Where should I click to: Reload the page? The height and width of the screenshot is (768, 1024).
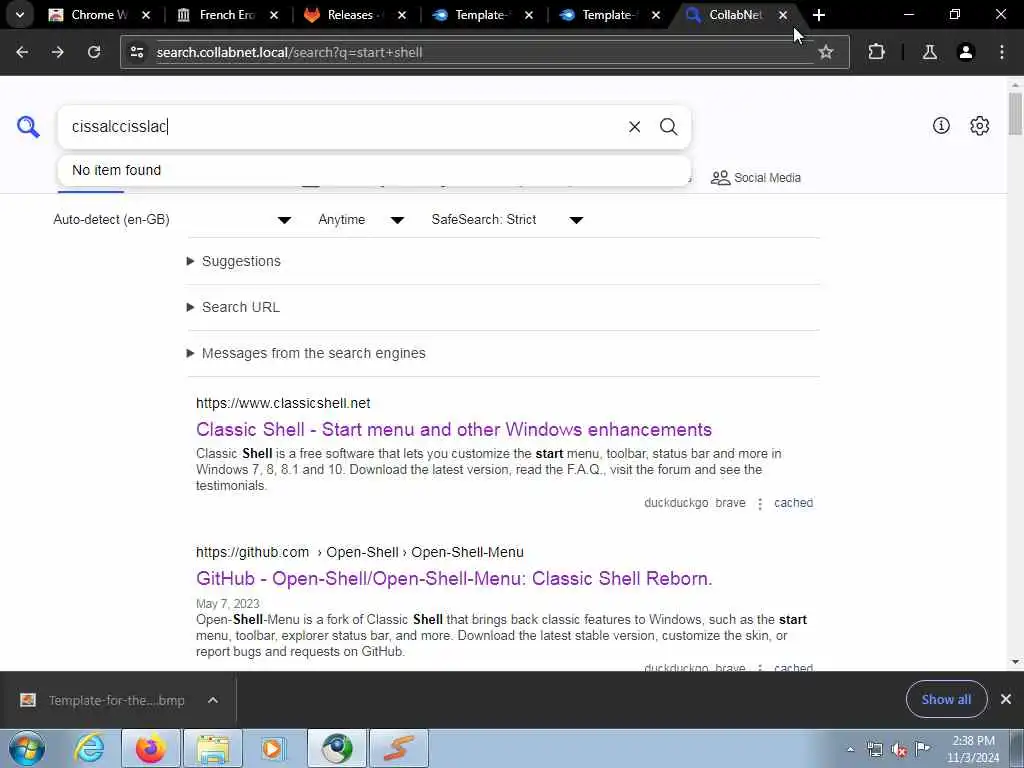[x=94, y=52]
